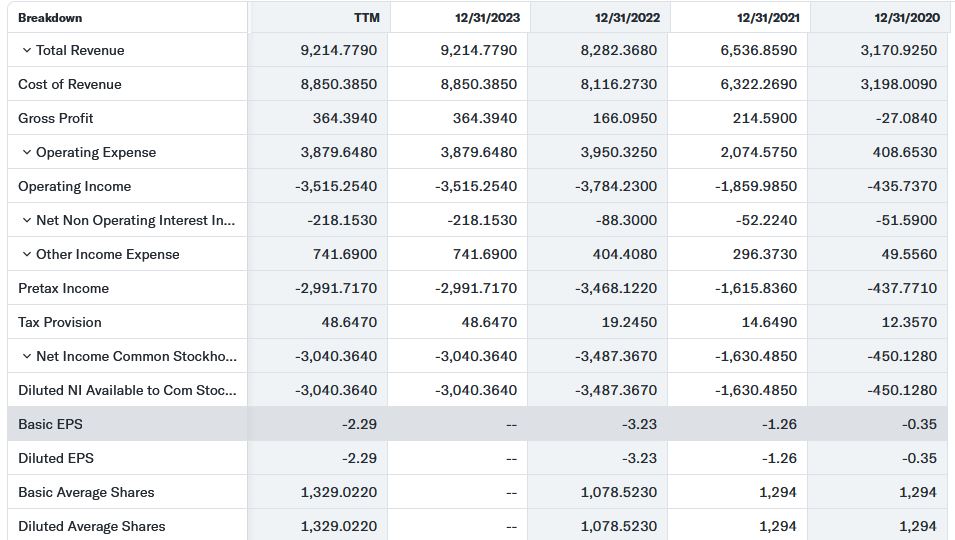This screenshot has height=540, width=955.
Task: Click TTM Total Revenue value 9,214.7790
Action: pos(339,51)
